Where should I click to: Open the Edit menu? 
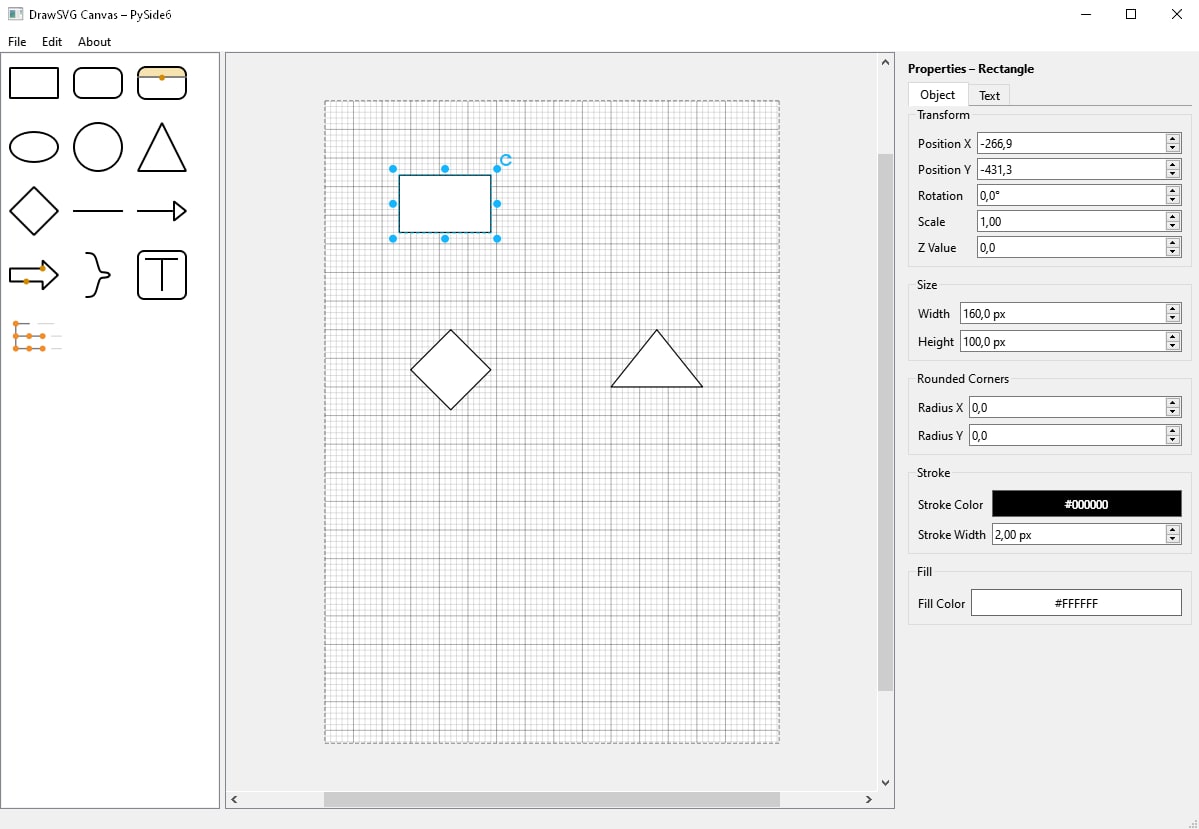tap(51, 42)
